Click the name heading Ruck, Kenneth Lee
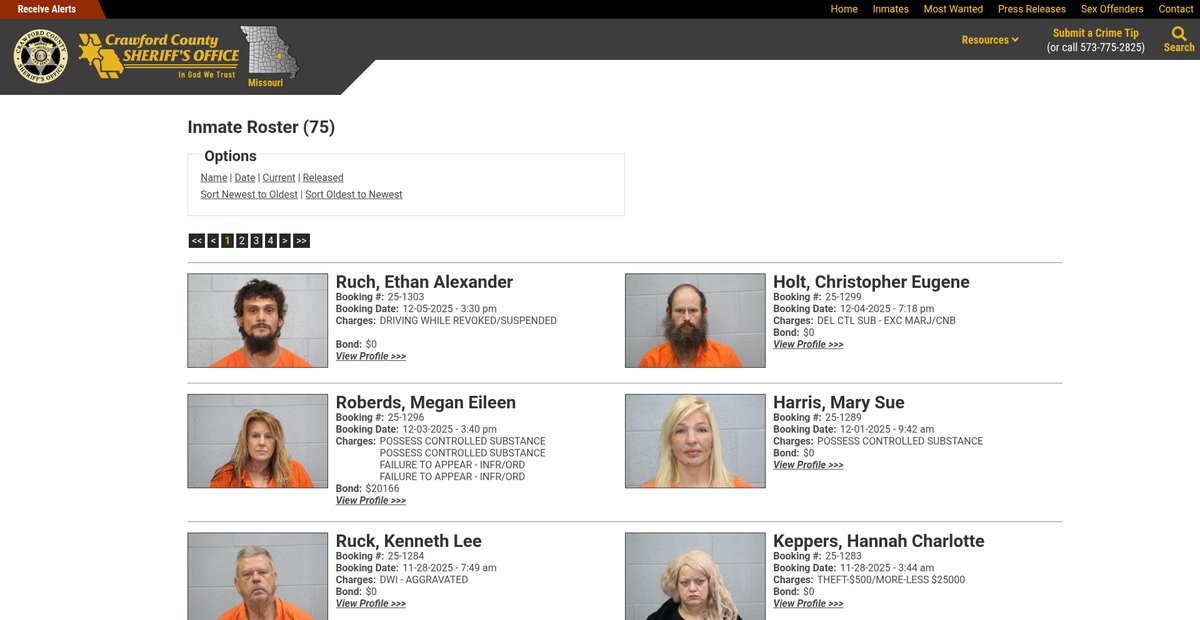The height and width of the screenshot is (620, 1200). 409,541
